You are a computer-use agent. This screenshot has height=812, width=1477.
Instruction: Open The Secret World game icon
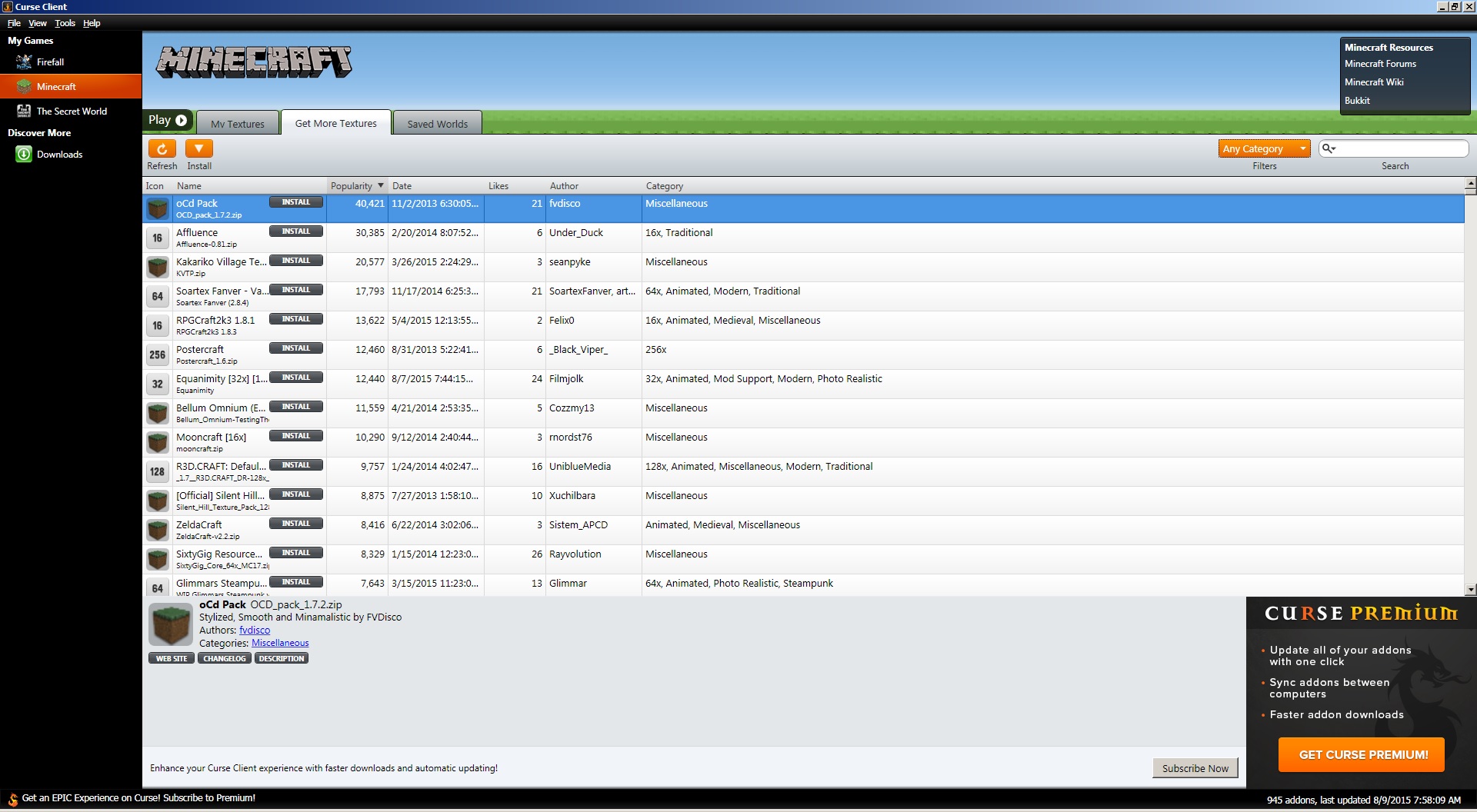coord(24,111)
